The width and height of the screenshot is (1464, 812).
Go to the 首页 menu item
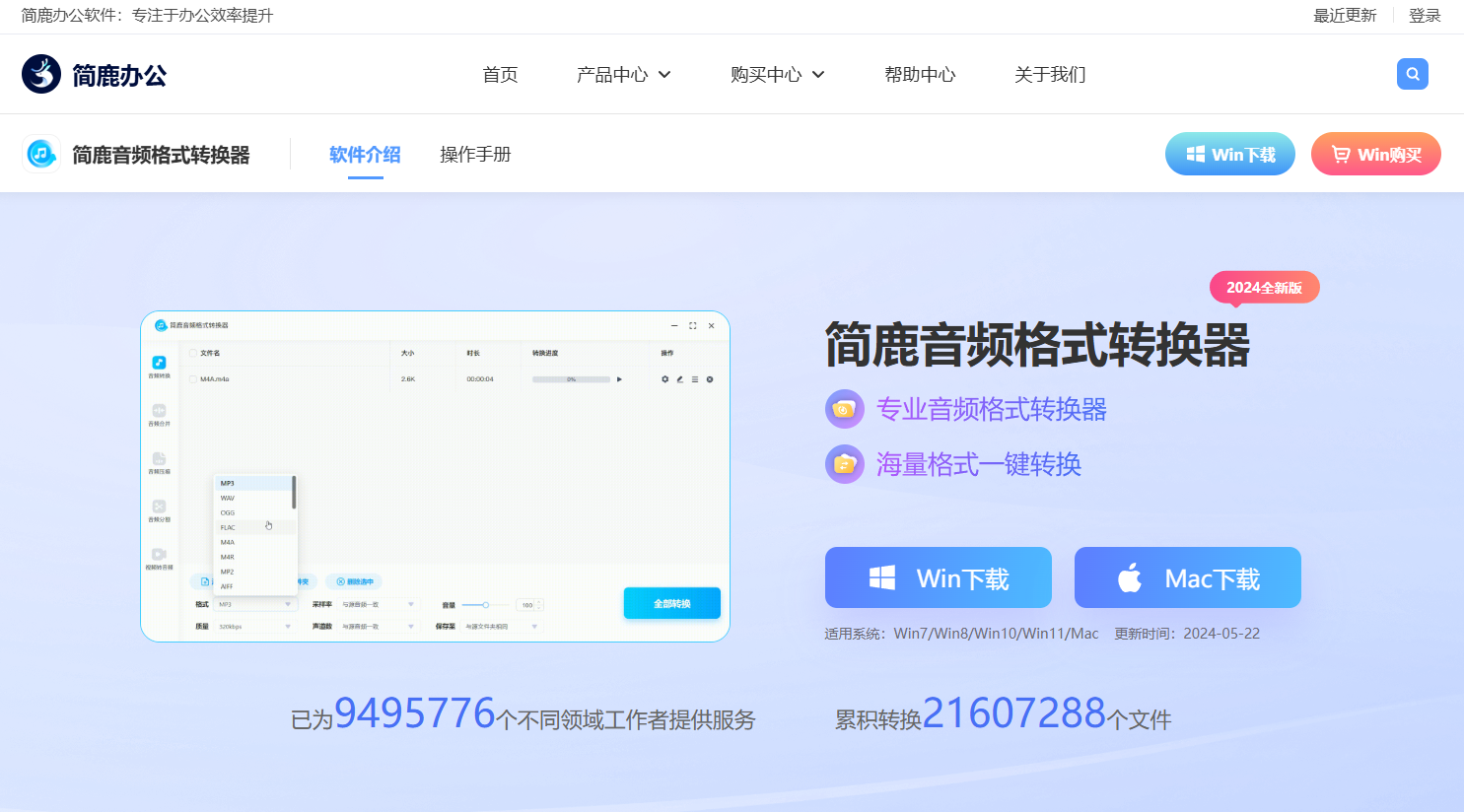tap(500, 75)
